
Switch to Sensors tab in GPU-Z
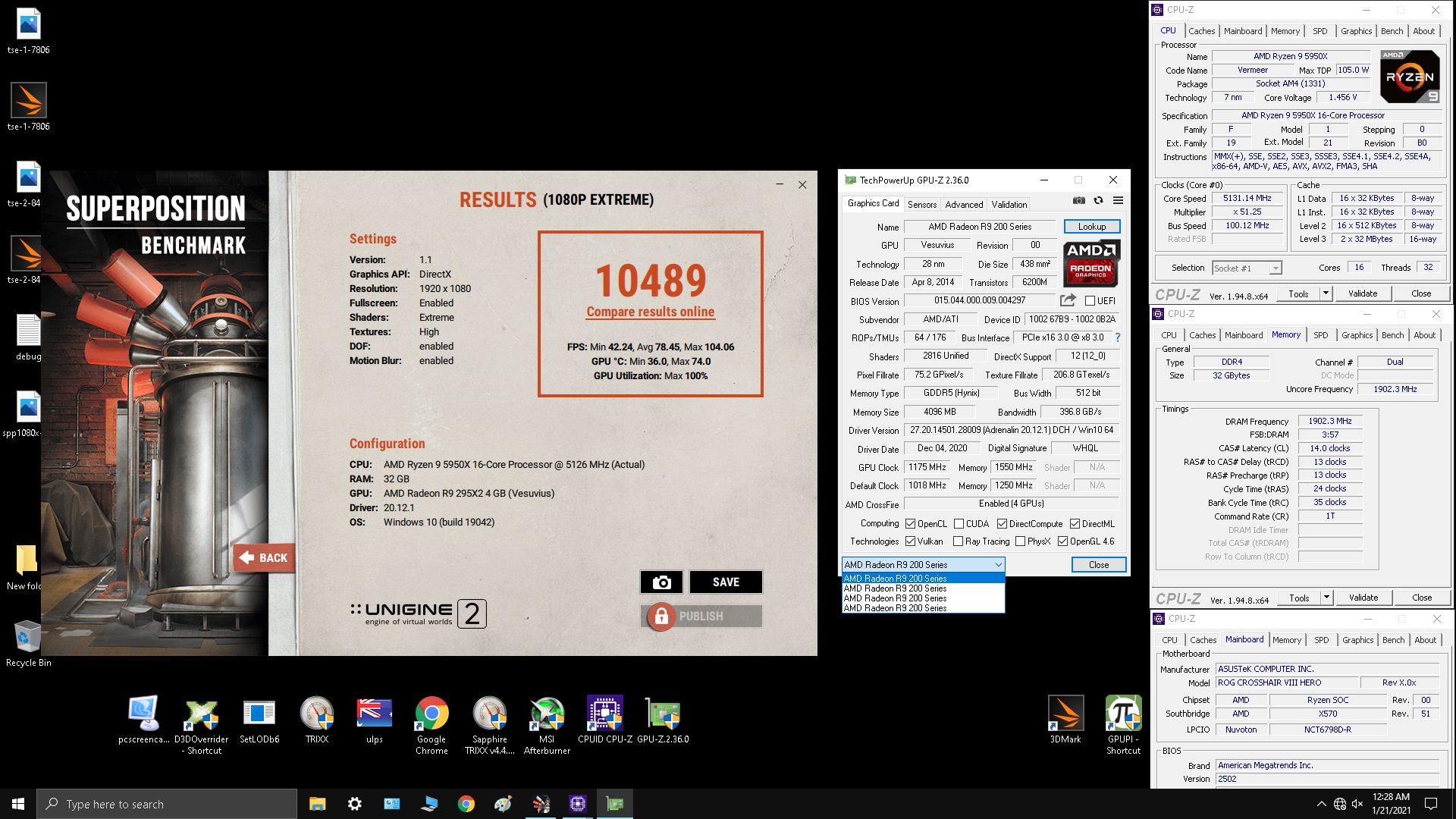click(x=922, y=205)
